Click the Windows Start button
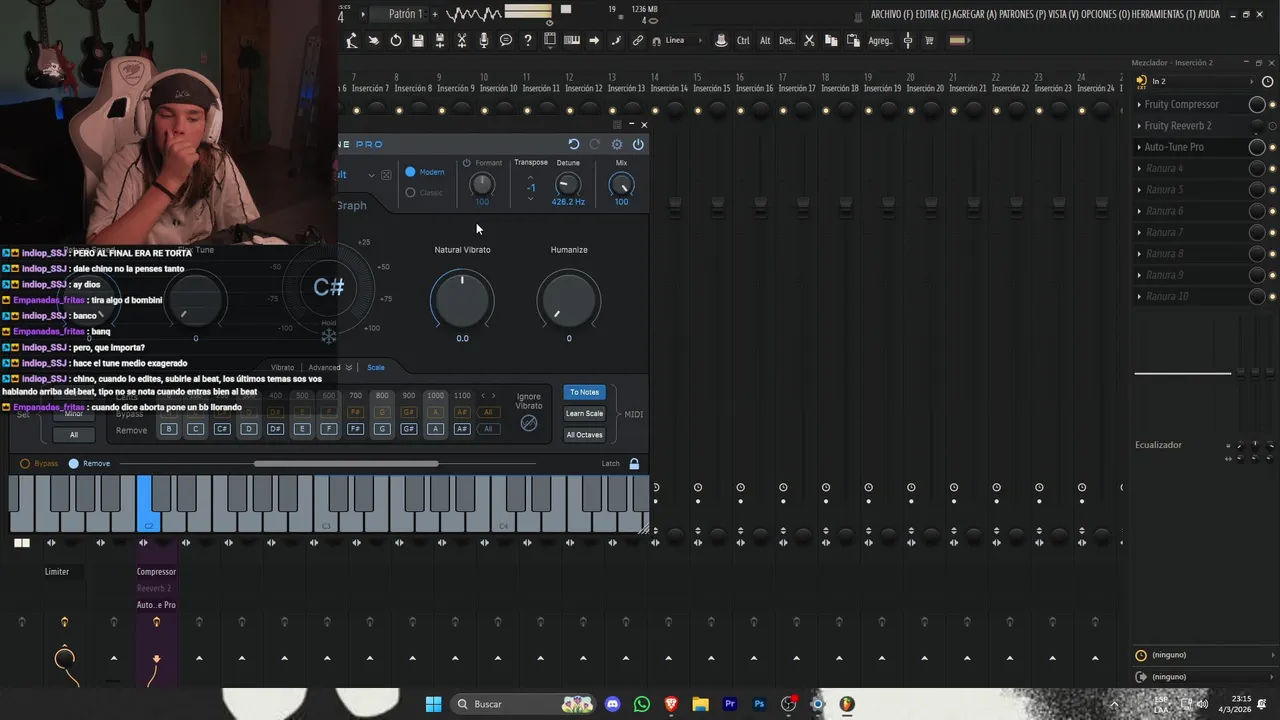 coord(433,704)
